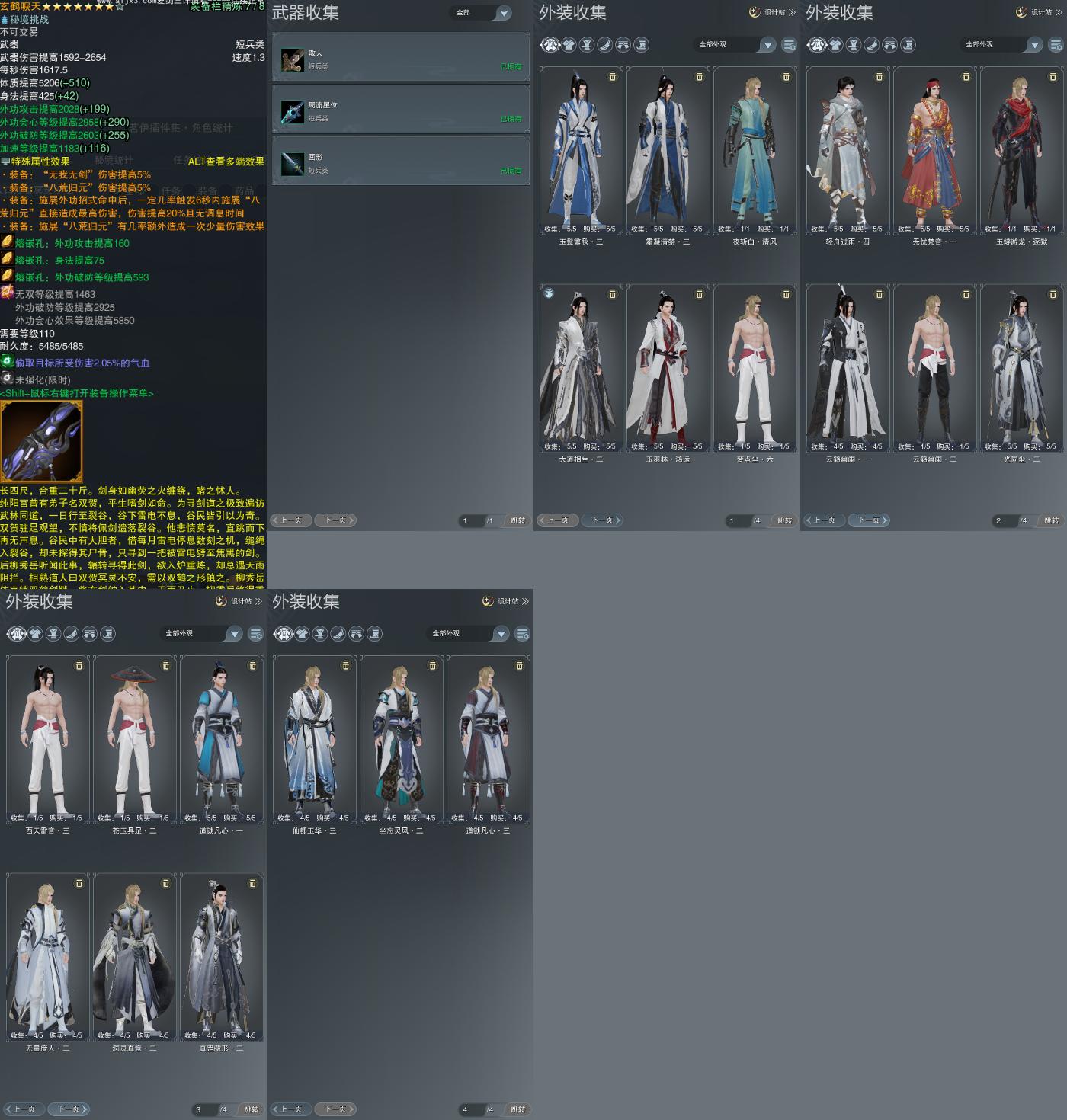
Task: Click 跳转 in page 2 costume panel
Action: [1052, 520]
